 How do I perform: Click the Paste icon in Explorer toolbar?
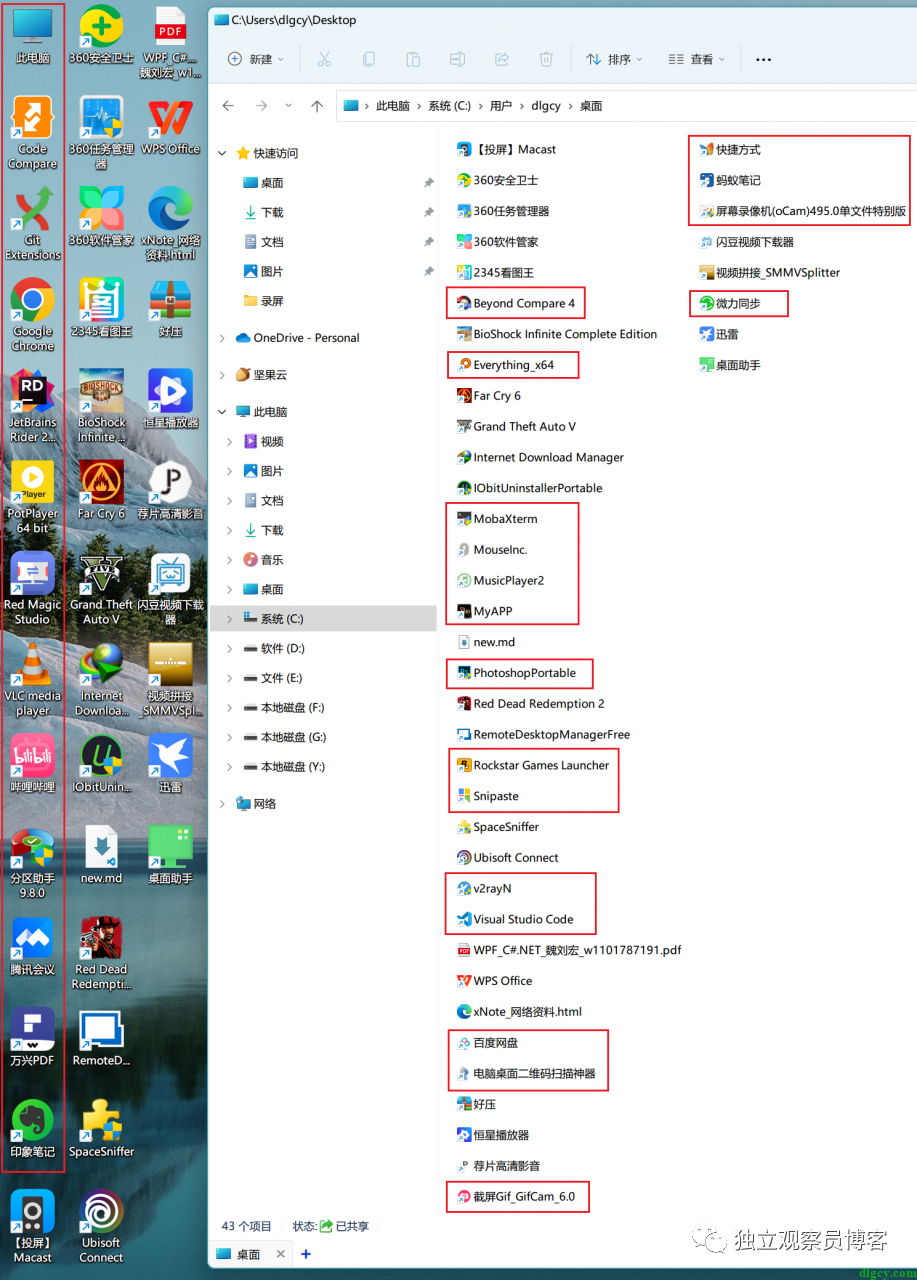point(413,59)
